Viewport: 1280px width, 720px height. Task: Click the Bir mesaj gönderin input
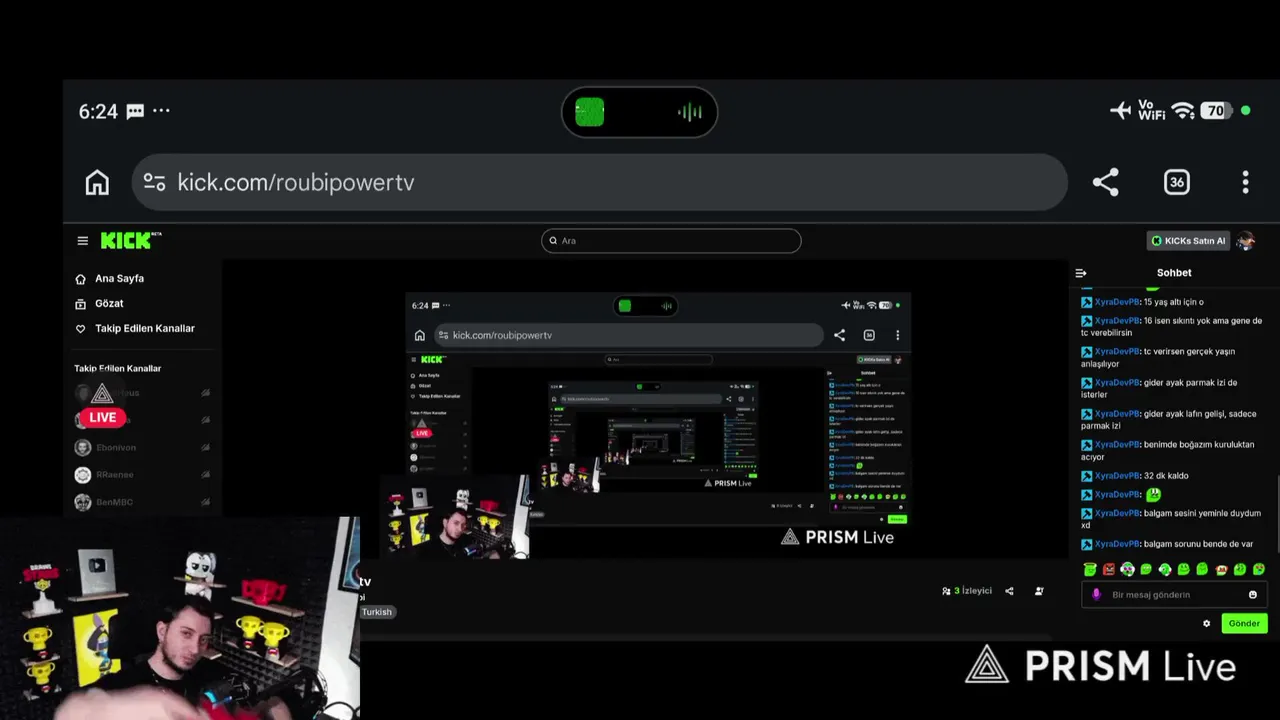click(x=1172, y=594)
